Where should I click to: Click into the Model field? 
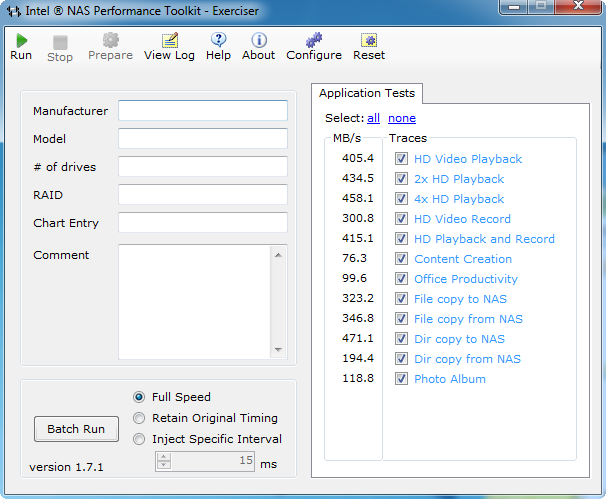203,138
